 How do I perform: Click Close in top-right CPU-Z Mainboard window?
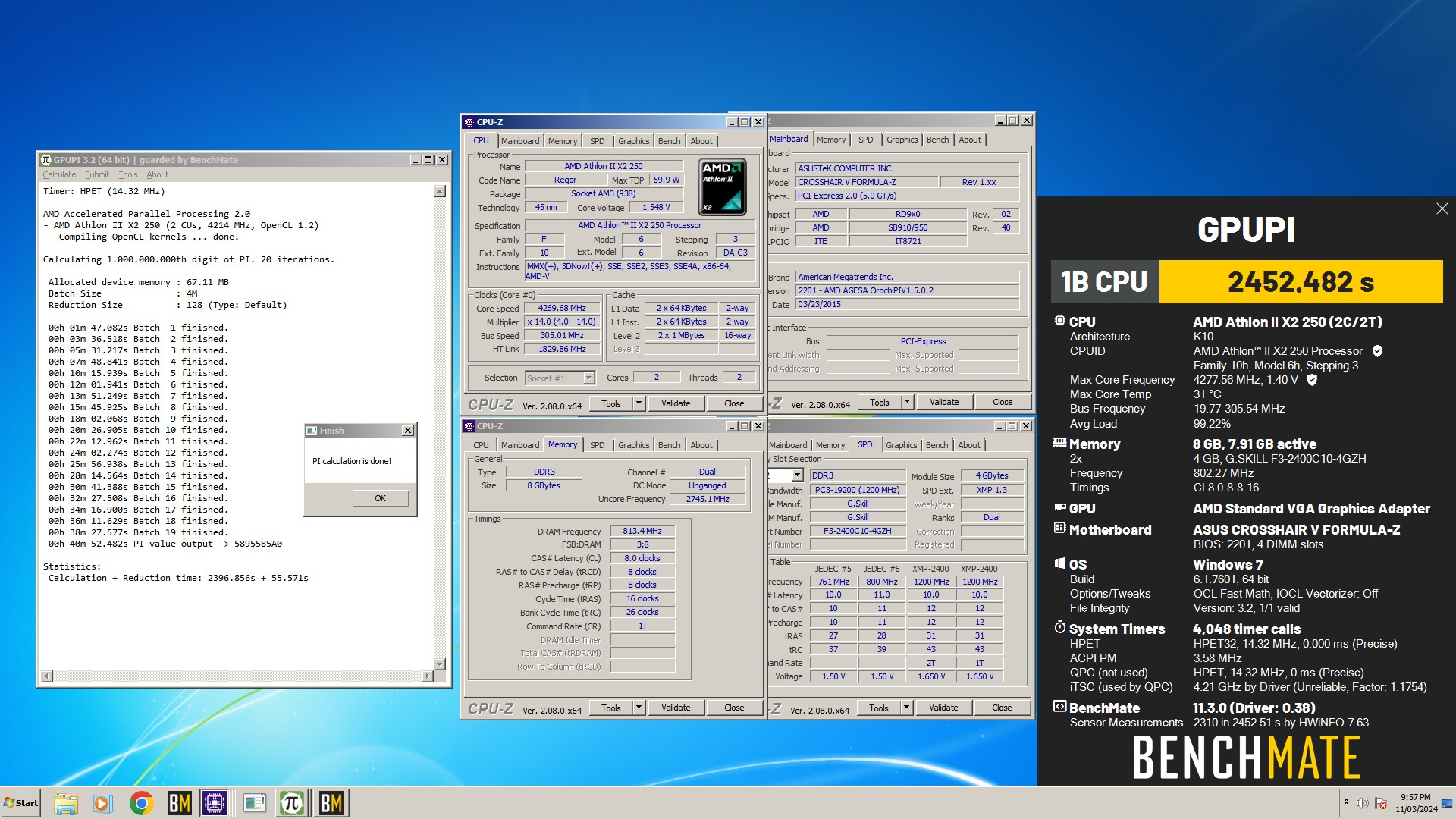click(x=1003, y=402)
